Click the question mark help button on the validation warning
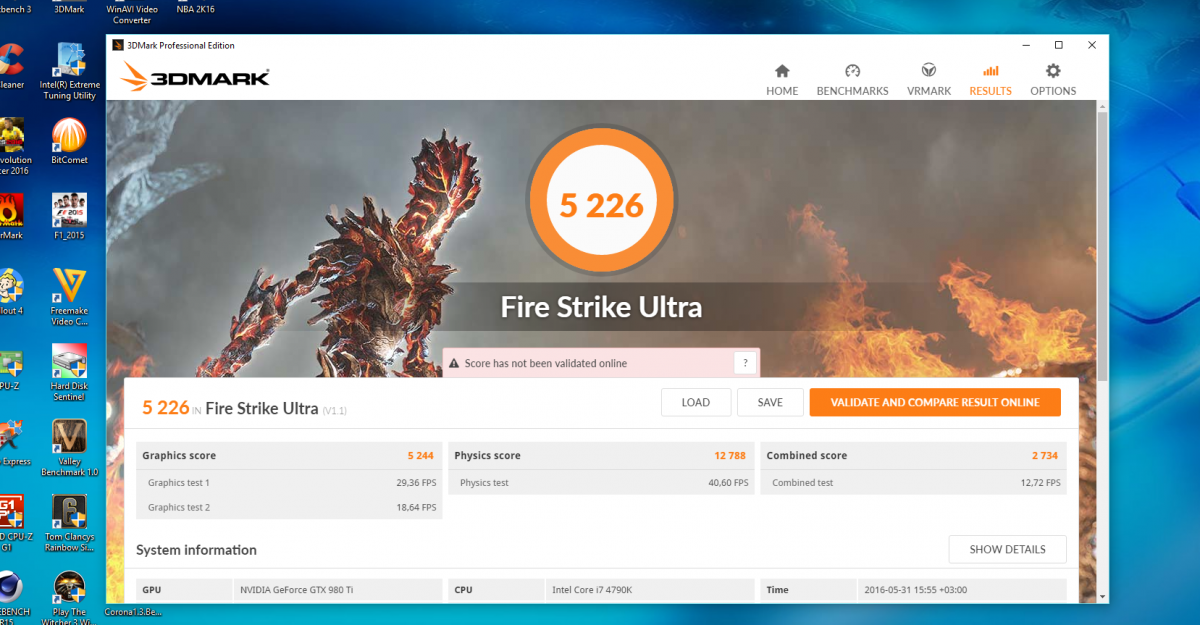The height and width of the screenshot is (625, 1200). click(743, 363)
